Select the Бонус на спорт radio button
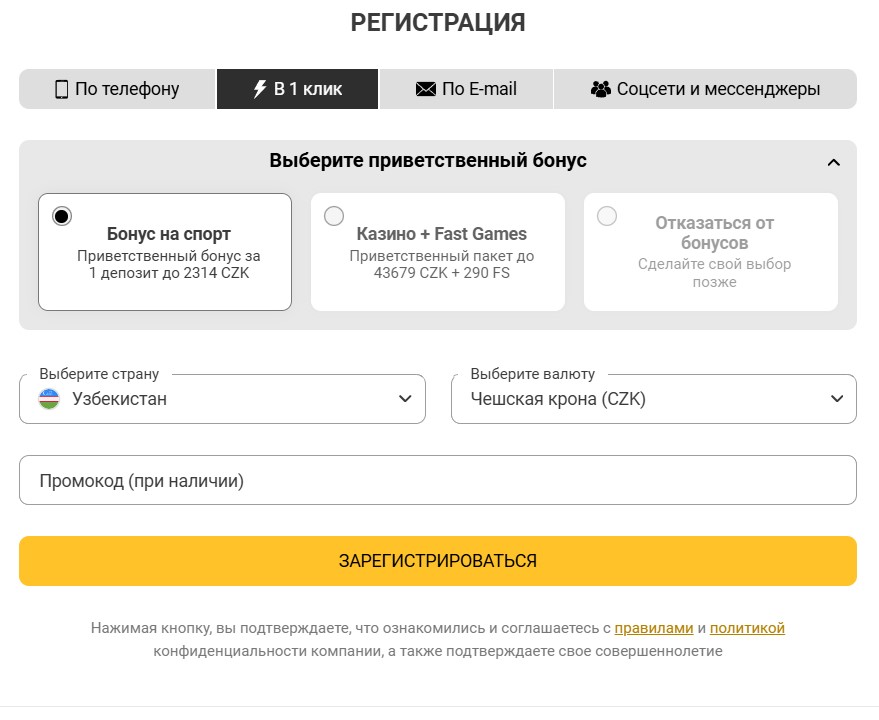Image resolution: width=879 pixels, height=720 pixels. [x=62, y=214]
